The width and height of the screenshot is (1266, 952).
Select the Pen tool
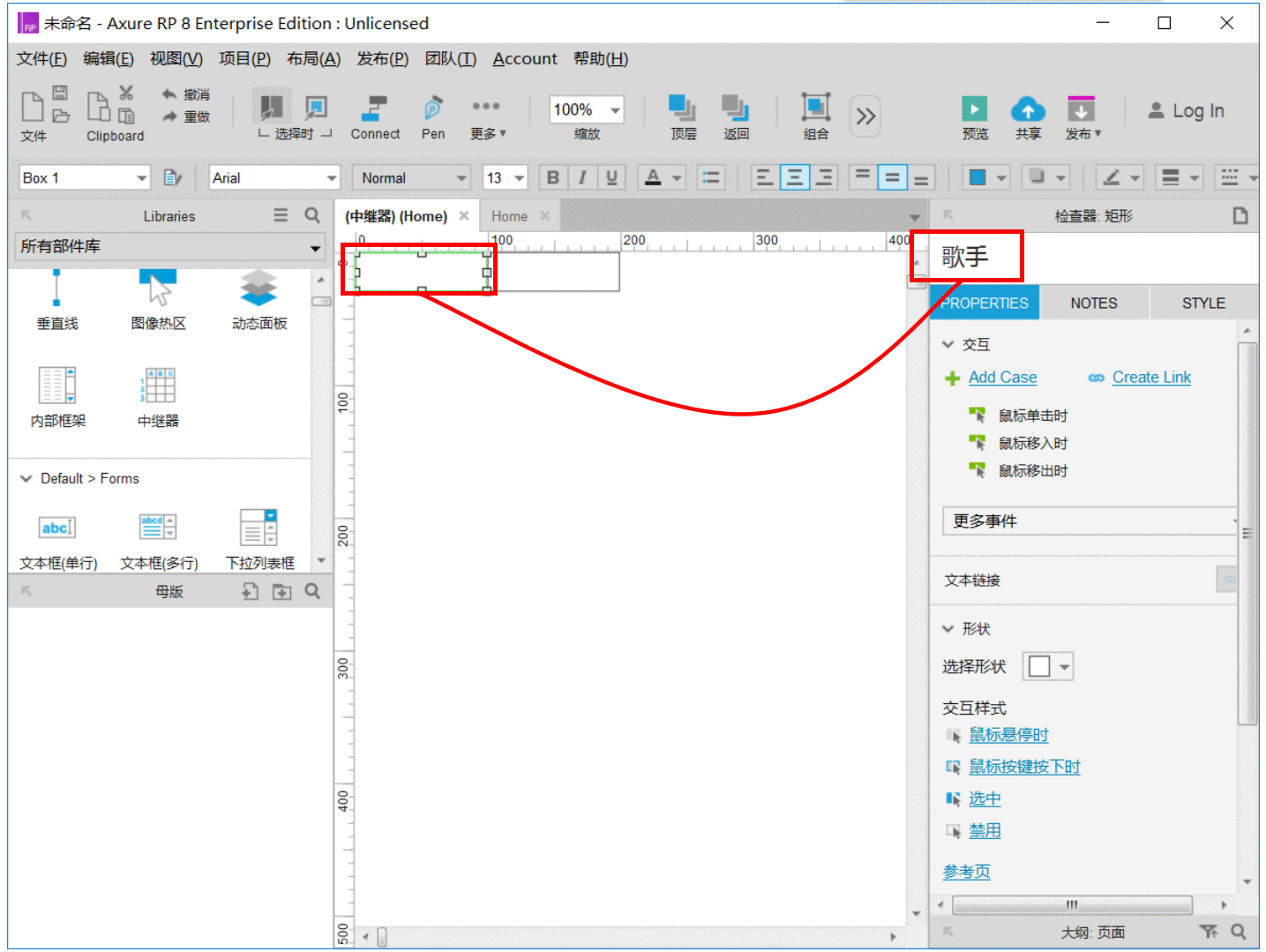click(x=432, y=109)
